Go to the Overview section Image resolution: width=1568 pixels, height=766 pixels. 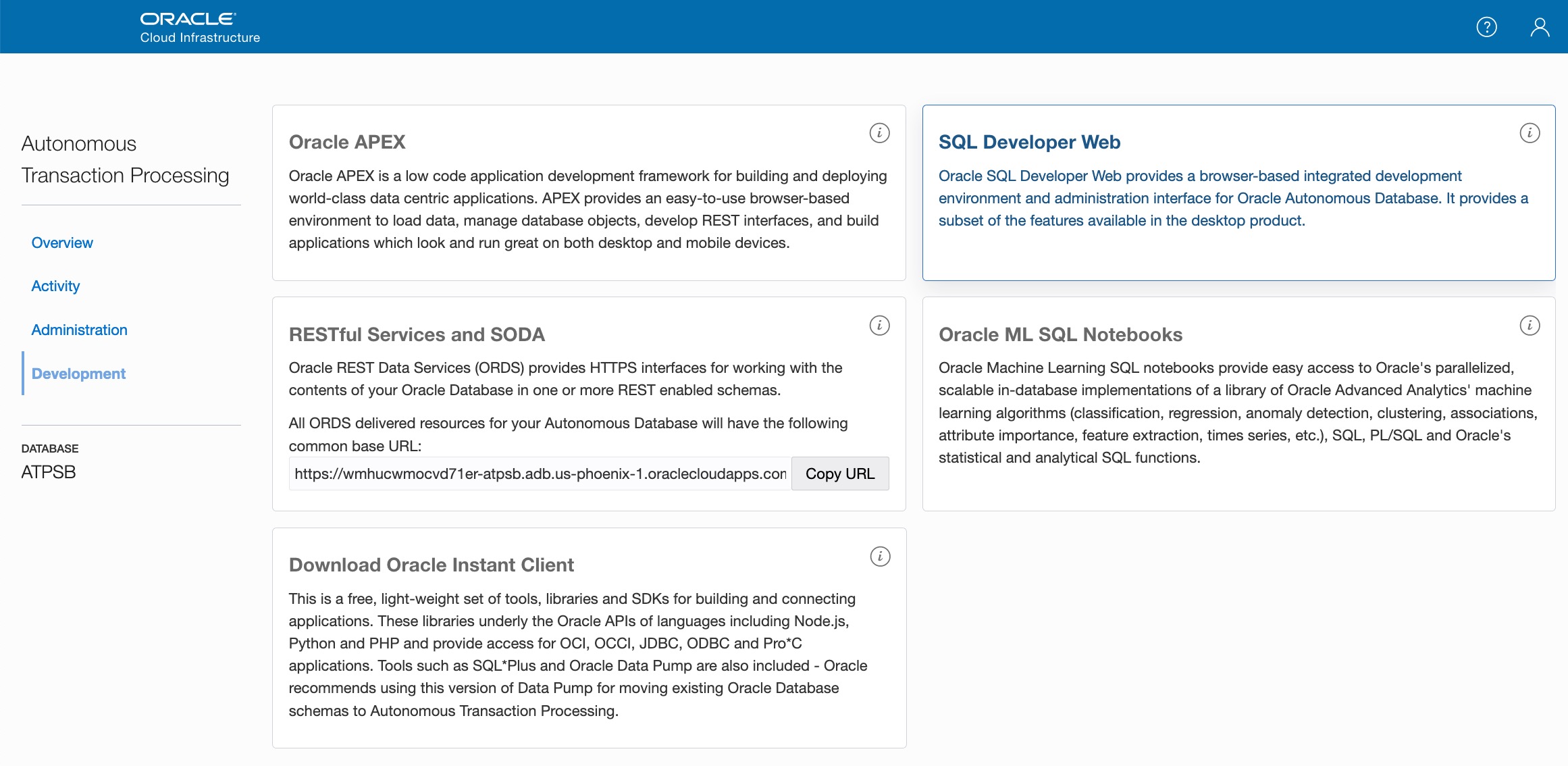coord(62,242)
